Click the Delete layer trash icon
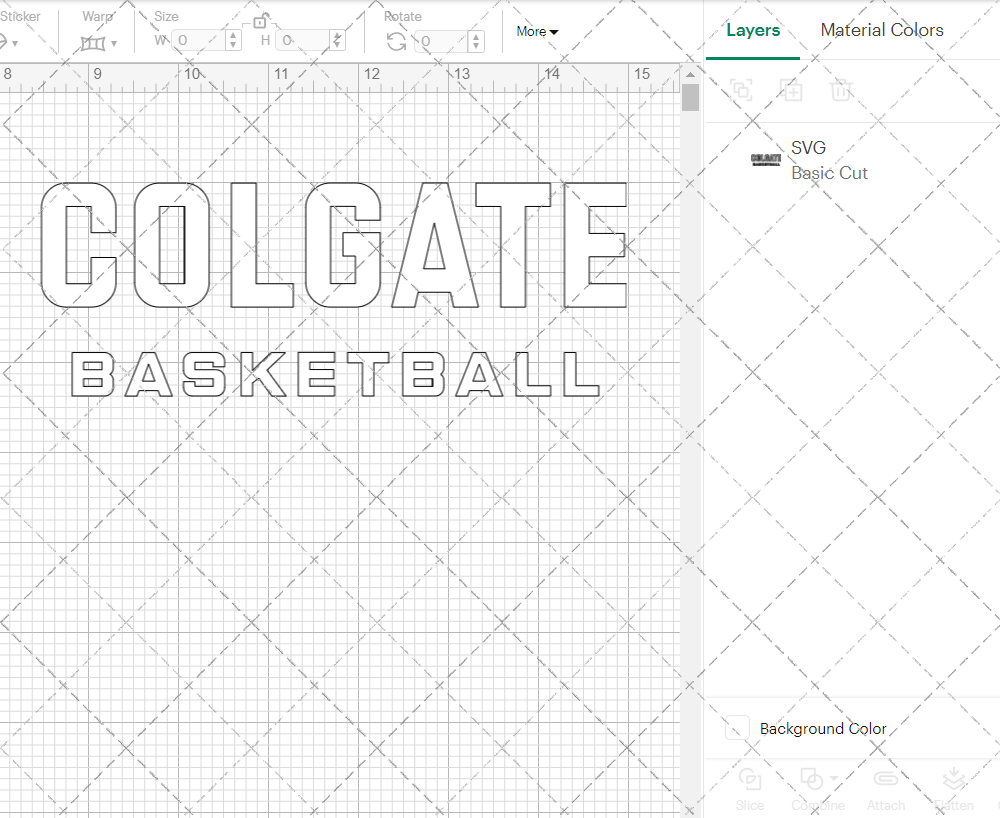Image resolution: width=1000 pixels, height=818 pixels. point(841,90)
